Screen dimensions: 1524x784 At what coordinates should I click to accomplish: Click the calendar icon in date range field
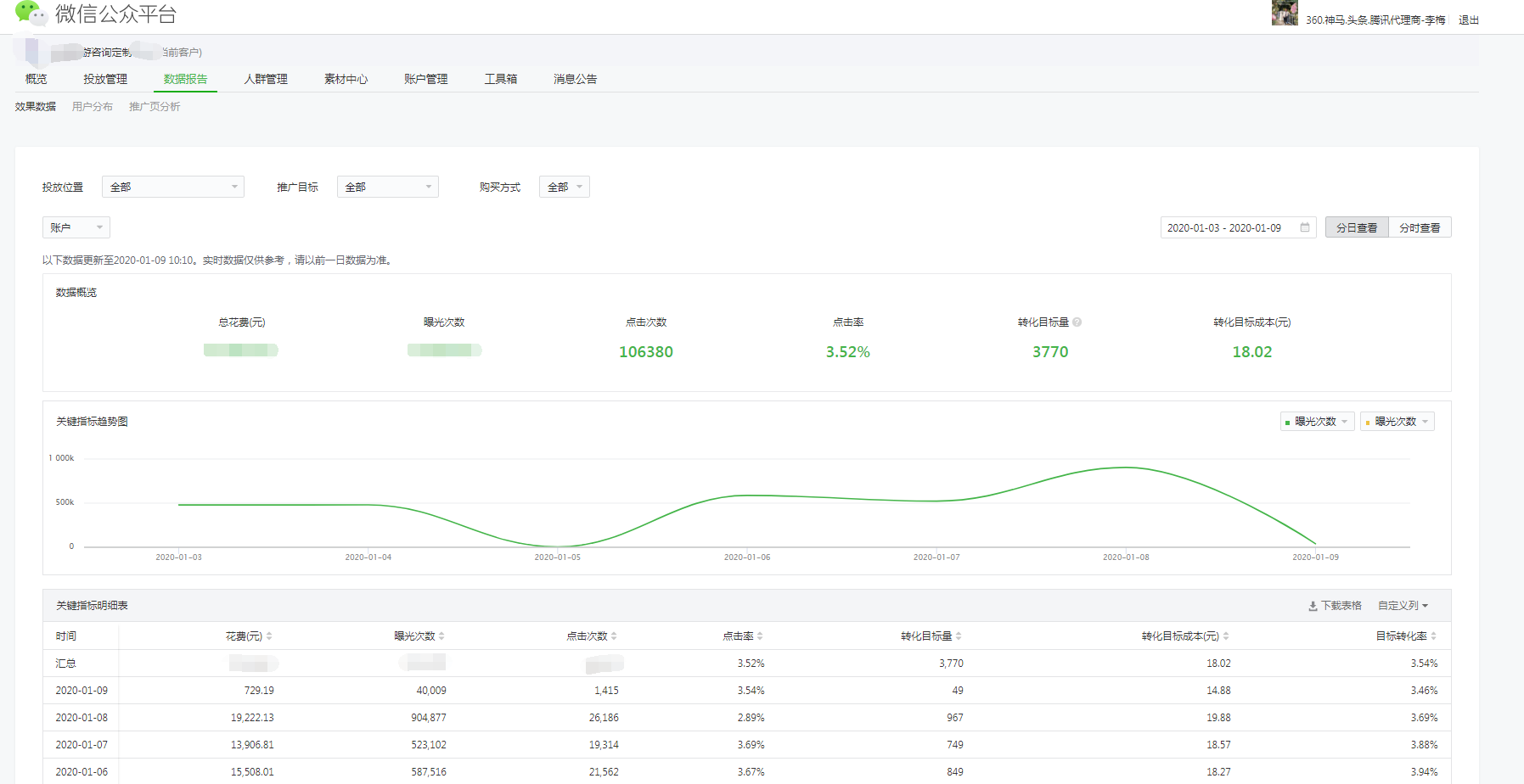[x=1305, y=227]
